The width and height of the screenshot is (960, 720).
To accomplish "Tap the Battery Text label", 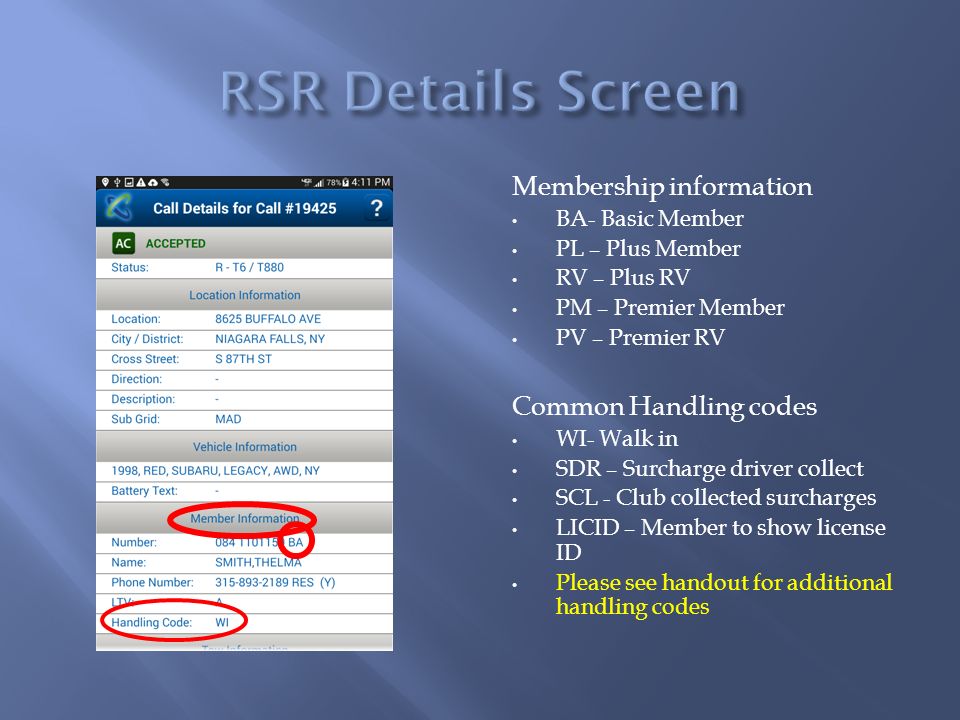I will pyautogui.click(x=144, y=491).
